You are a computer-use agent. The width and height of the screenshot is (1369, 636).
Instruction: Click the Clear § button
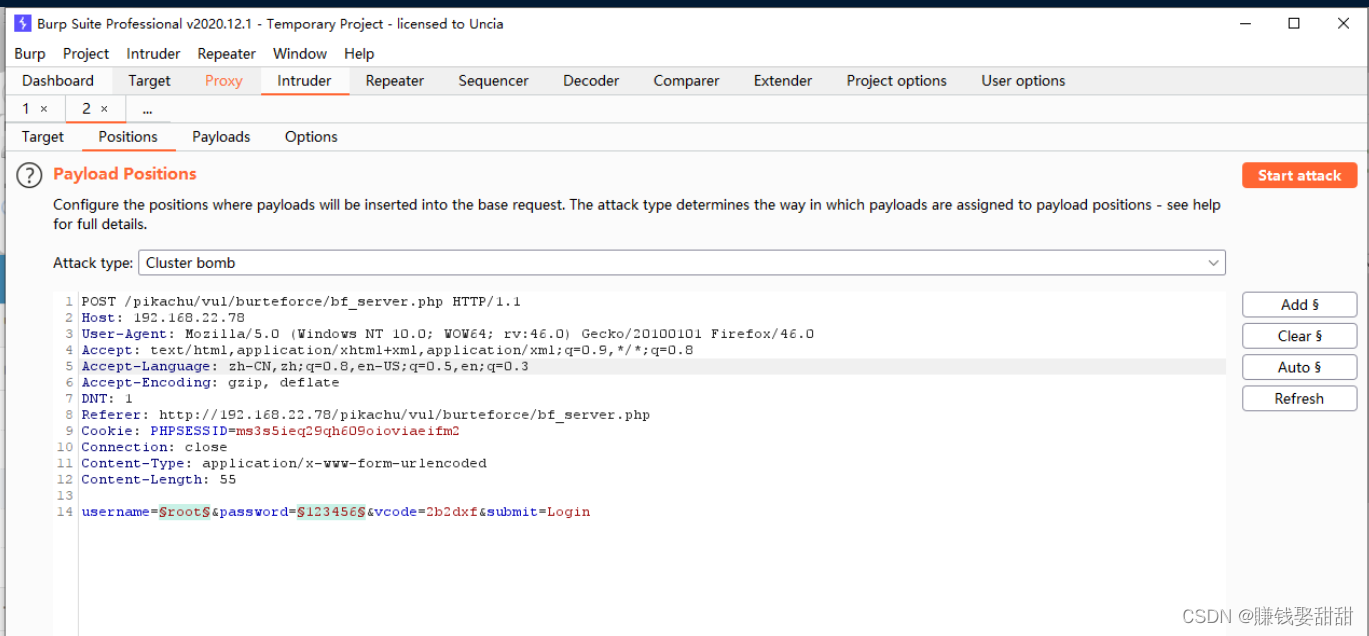[1299, 336]
